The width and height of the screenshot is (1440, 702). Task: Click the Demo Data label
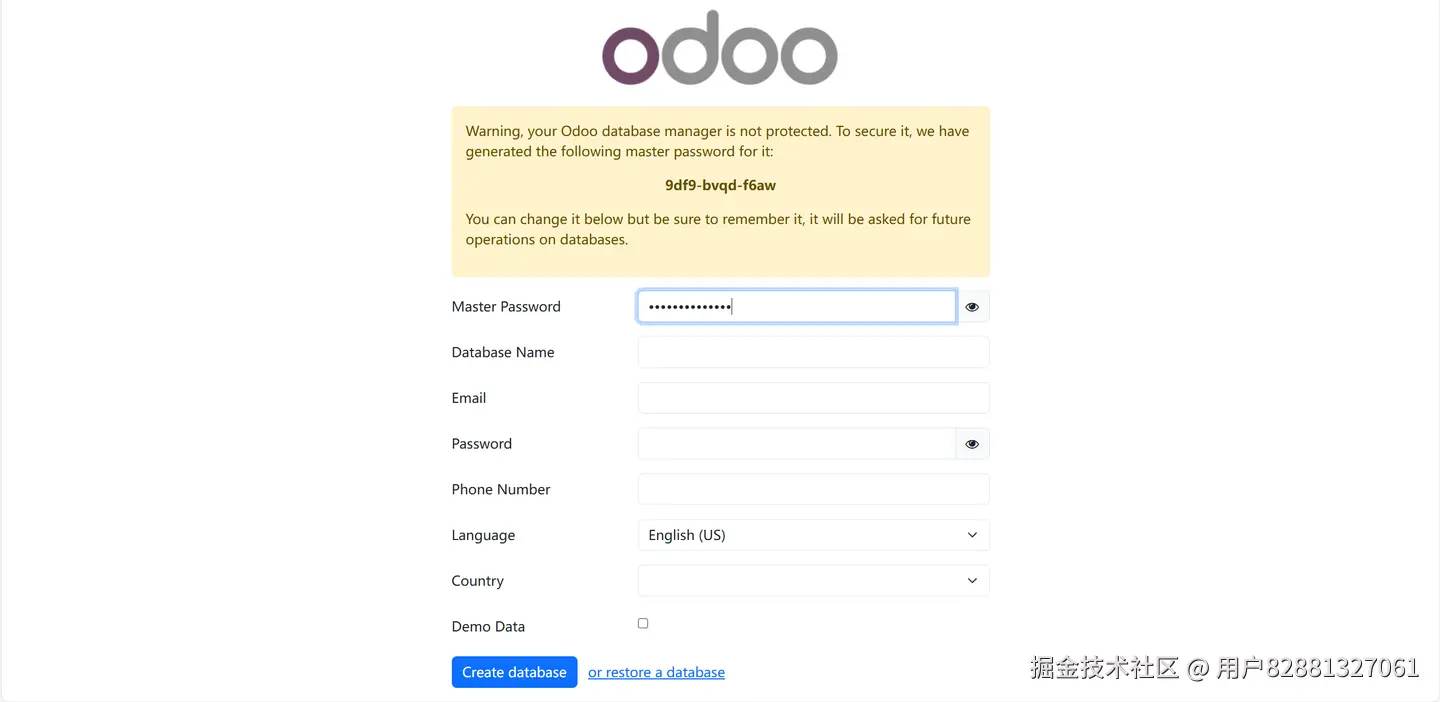tap(488, 627)
